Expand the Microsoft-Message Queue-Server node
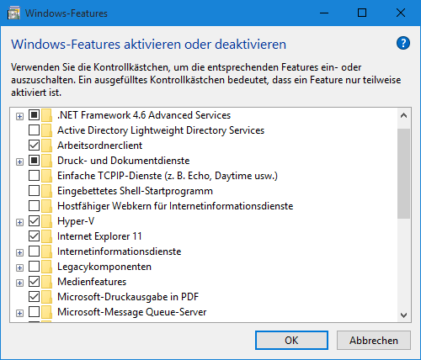The width and height of the screenshot is (421, 360). (20, 313)
